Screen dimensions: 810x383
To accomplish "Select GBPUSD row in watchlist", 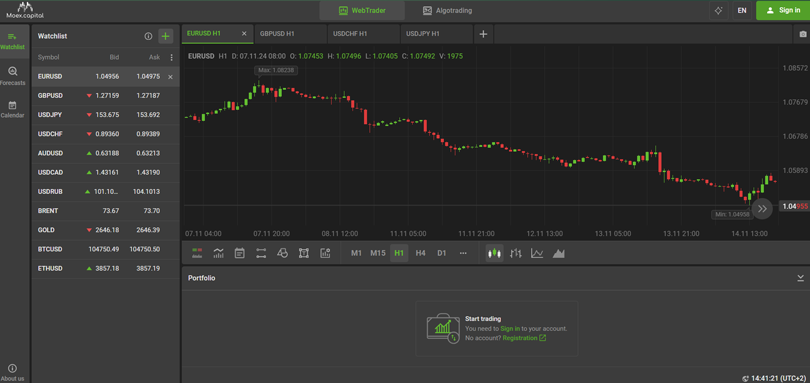I will pyautogui.click(x=106, y=96).
